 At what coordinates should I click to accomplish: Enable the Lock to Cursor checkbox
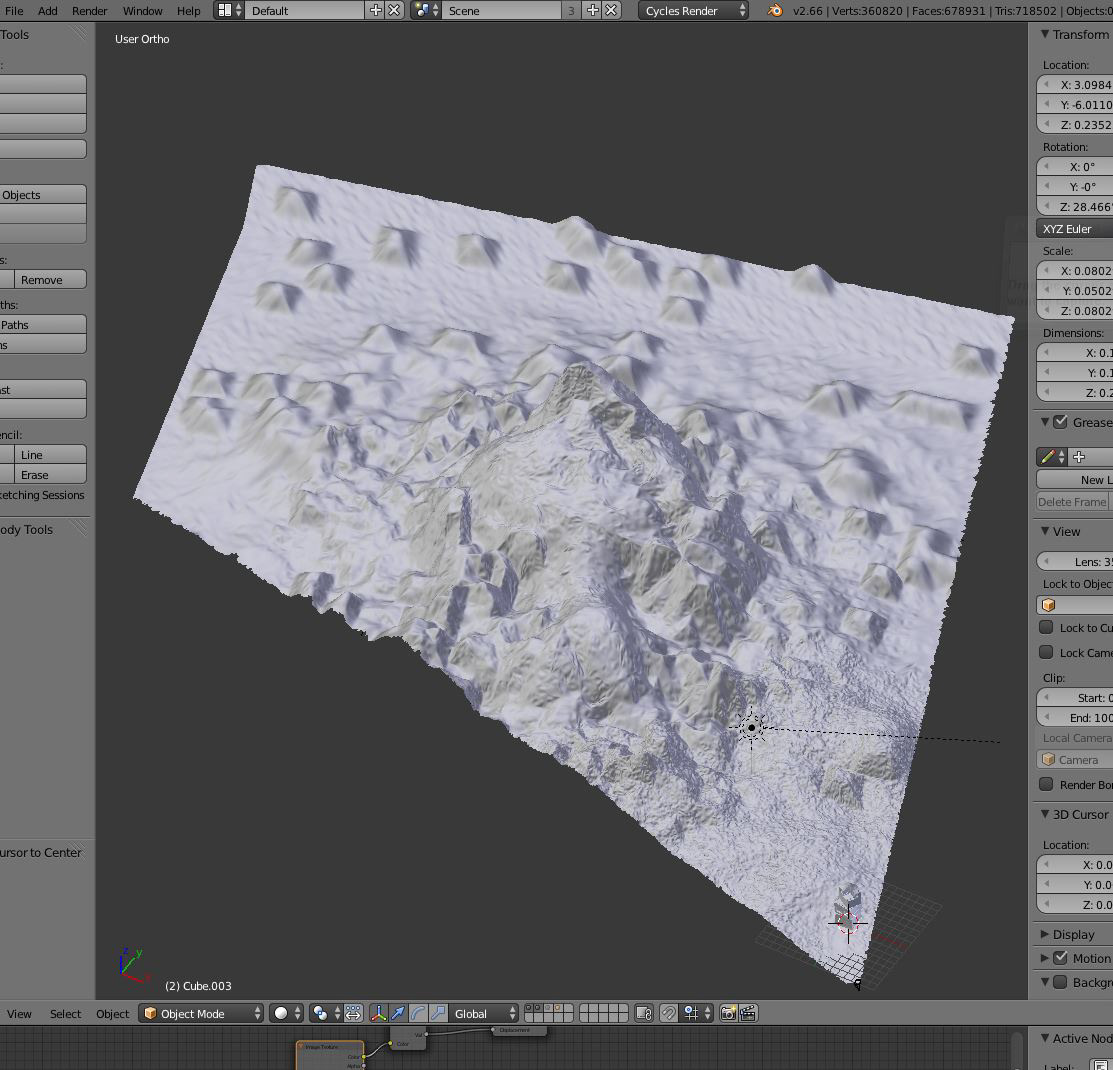click(1046, 628)
